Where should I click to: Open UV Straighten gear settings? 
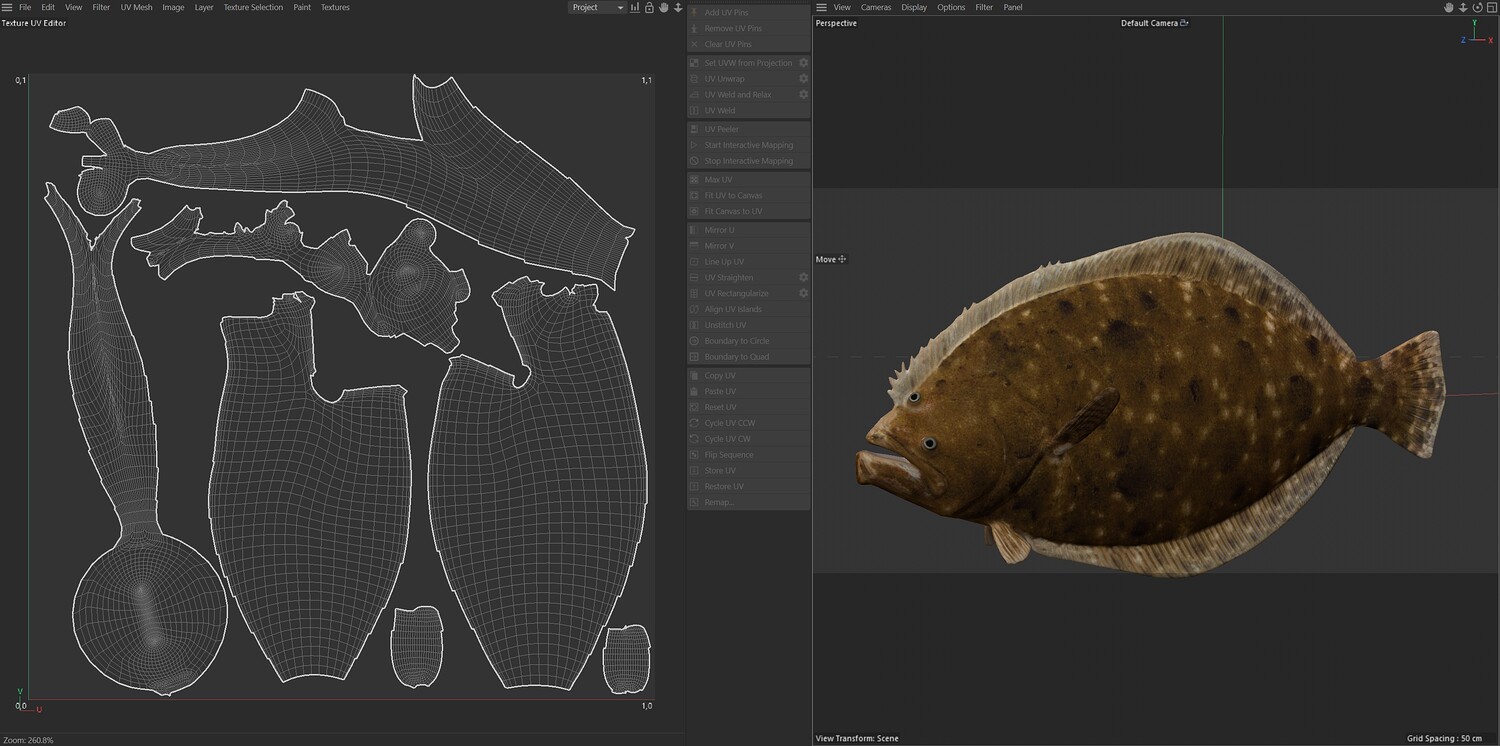click(x=803, y=277)
